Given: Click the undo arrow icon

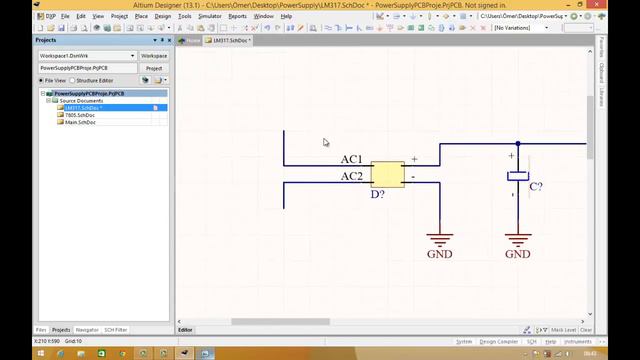Looking at the screenshot, I should coord(267,28).
